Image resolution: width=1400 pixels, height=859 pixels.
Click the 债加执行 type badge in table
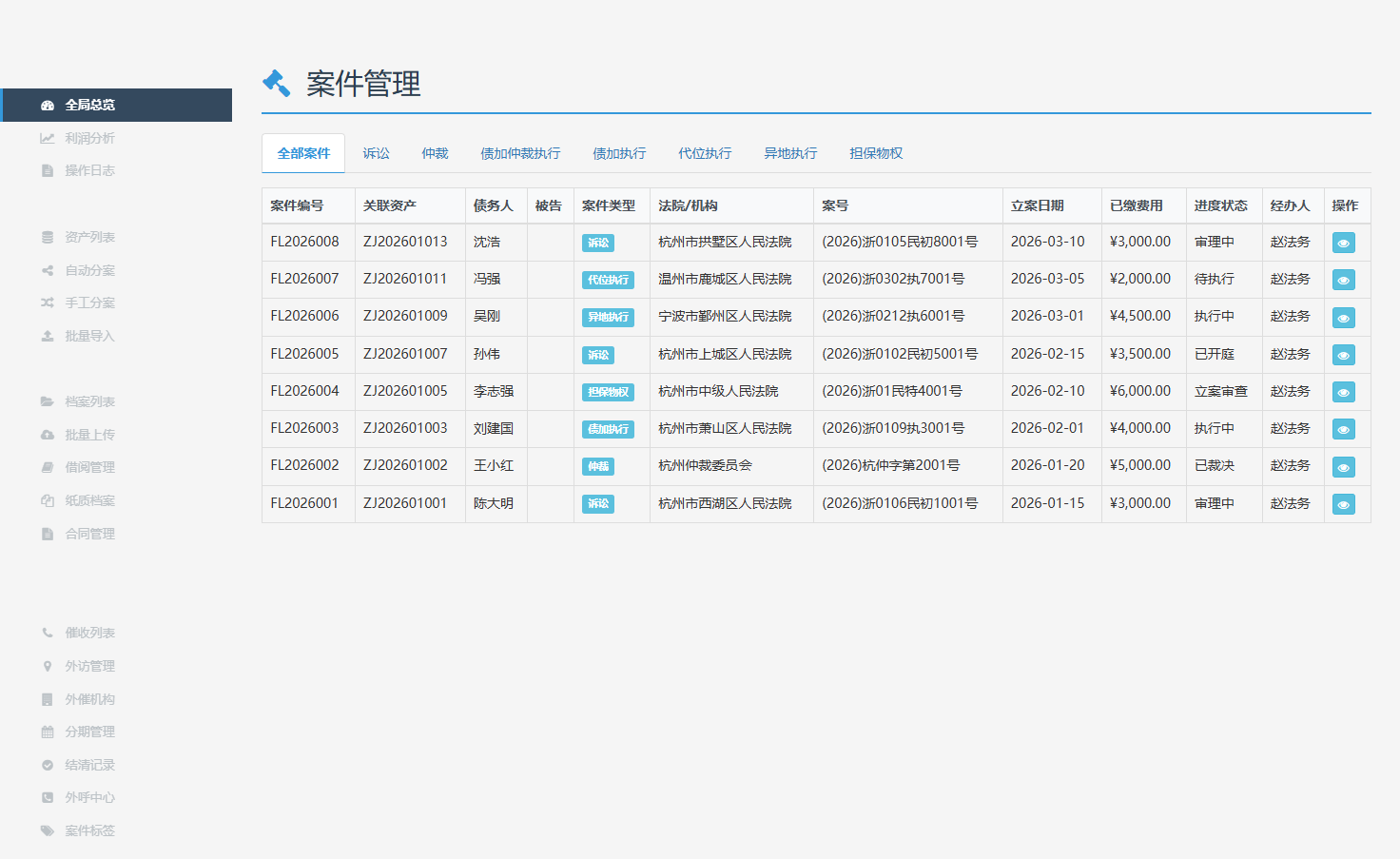pyautogui.click(x=608, y=429)
